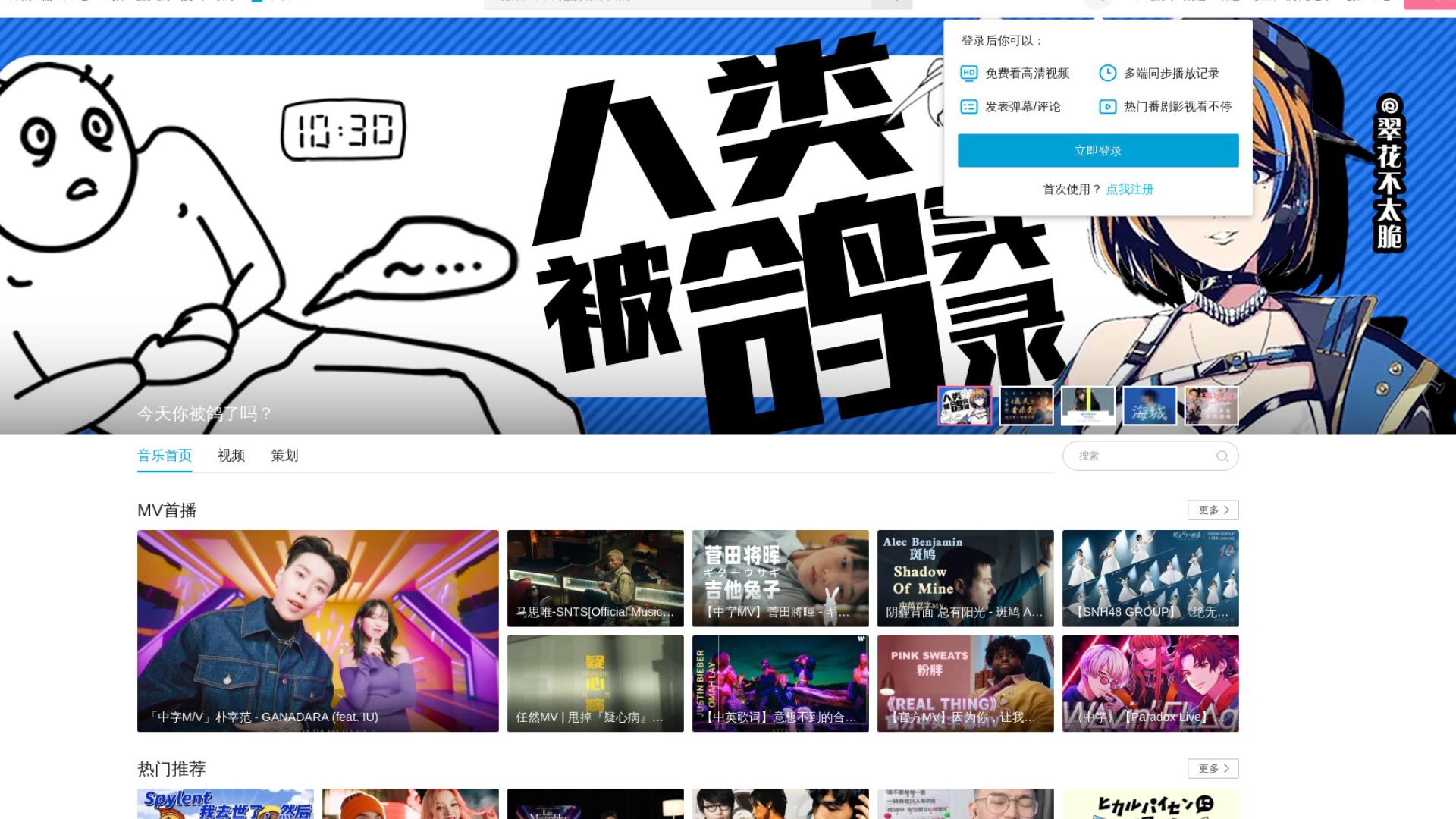This screenshot has width=1456, height=819.
Task: Click the hot anime play icon
Action: [x=1107, y=107]
